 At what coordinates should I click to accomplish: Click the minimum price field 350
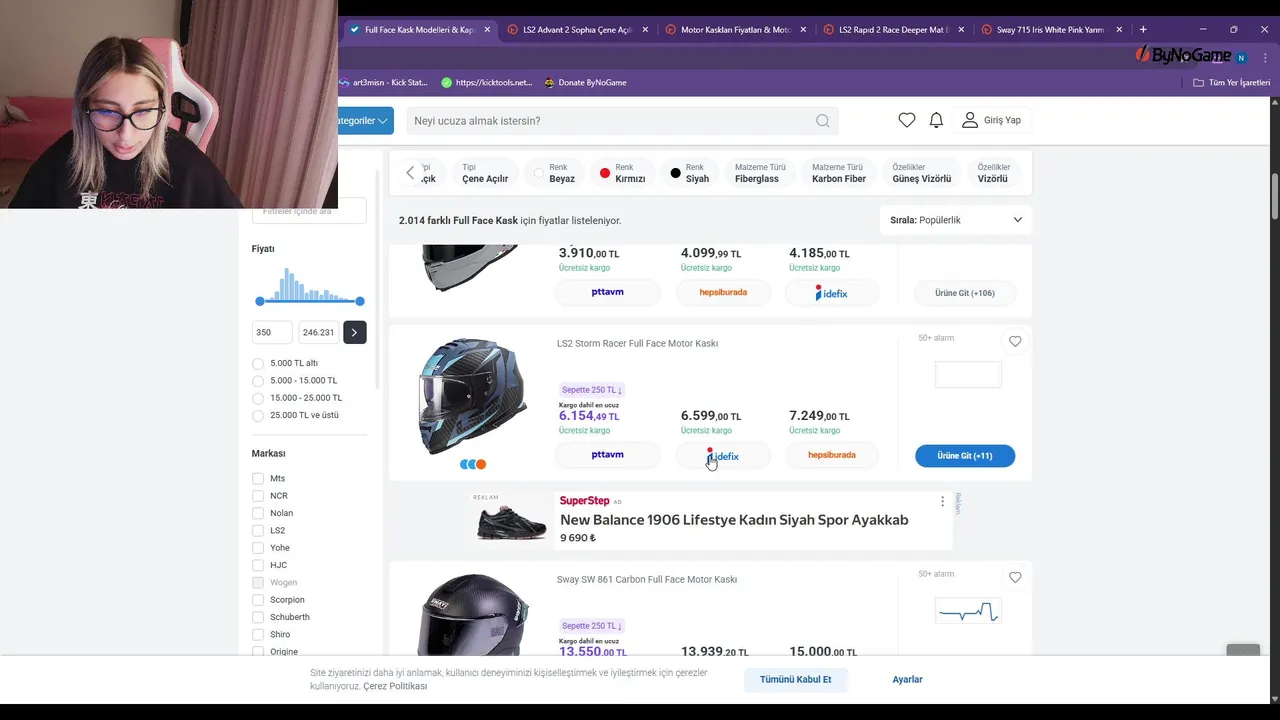tap(272, 332)
